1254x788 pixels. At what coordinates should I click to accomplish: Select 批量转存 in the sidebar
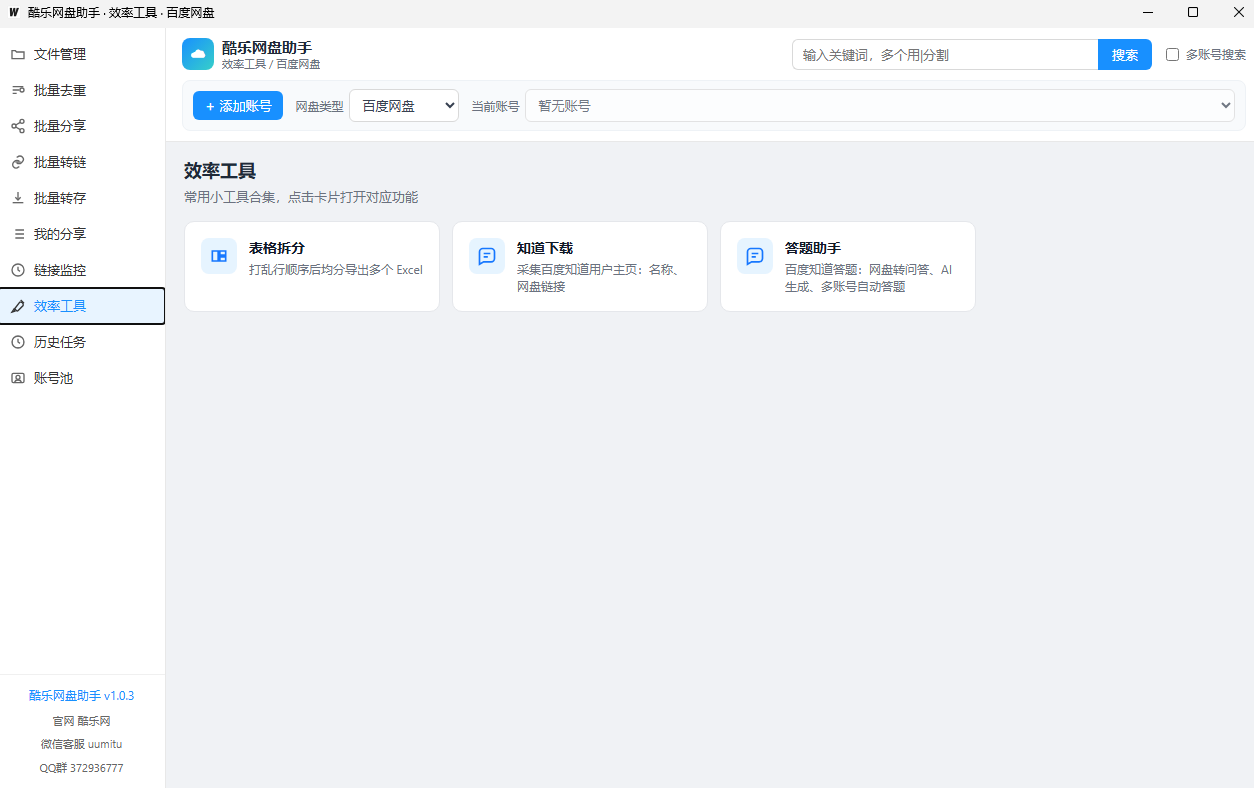[82, 198]
